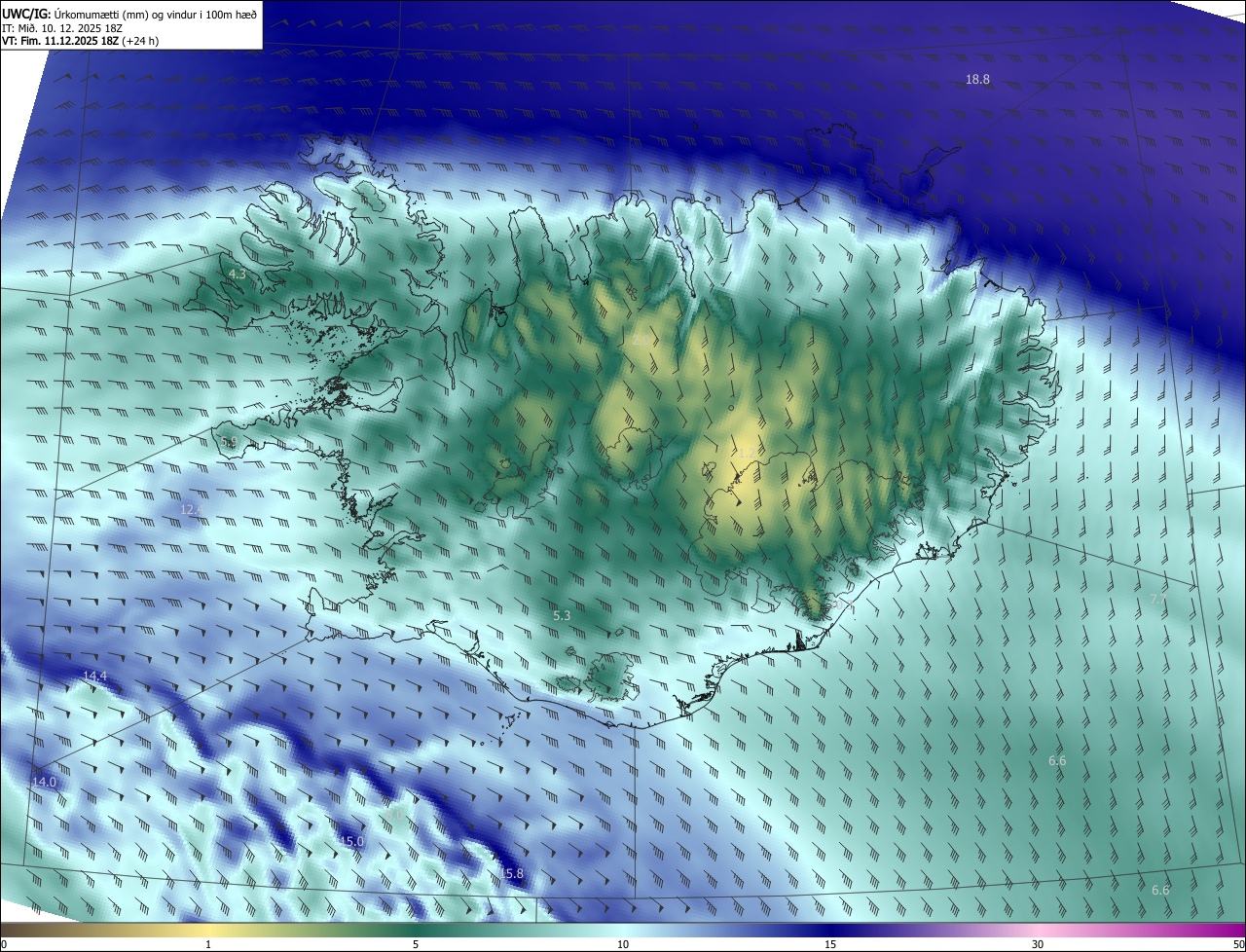Click the 14.0 value label
The height and width of the screenshot is (952, 1246).
45,782
